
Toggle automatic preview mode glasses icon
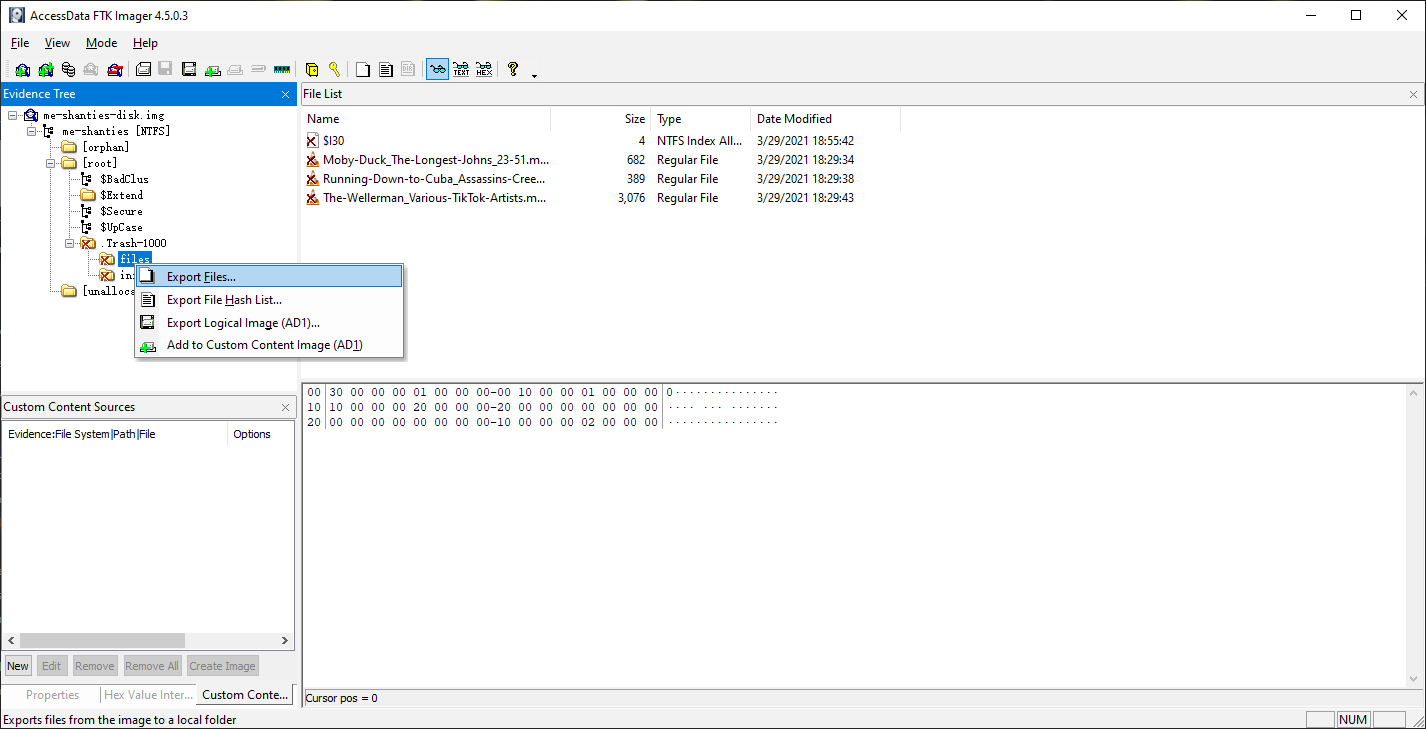click(x=437, y=69)
